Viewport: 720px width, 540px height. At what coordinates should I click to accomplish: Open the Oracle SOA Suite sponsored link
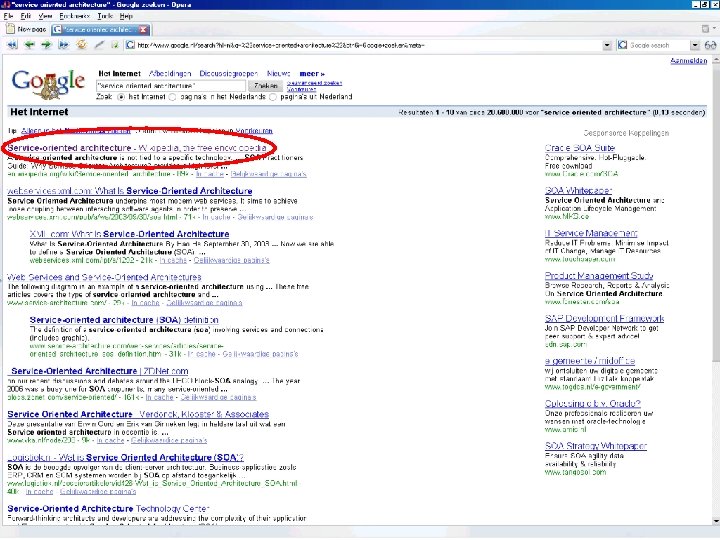[579, 148]
